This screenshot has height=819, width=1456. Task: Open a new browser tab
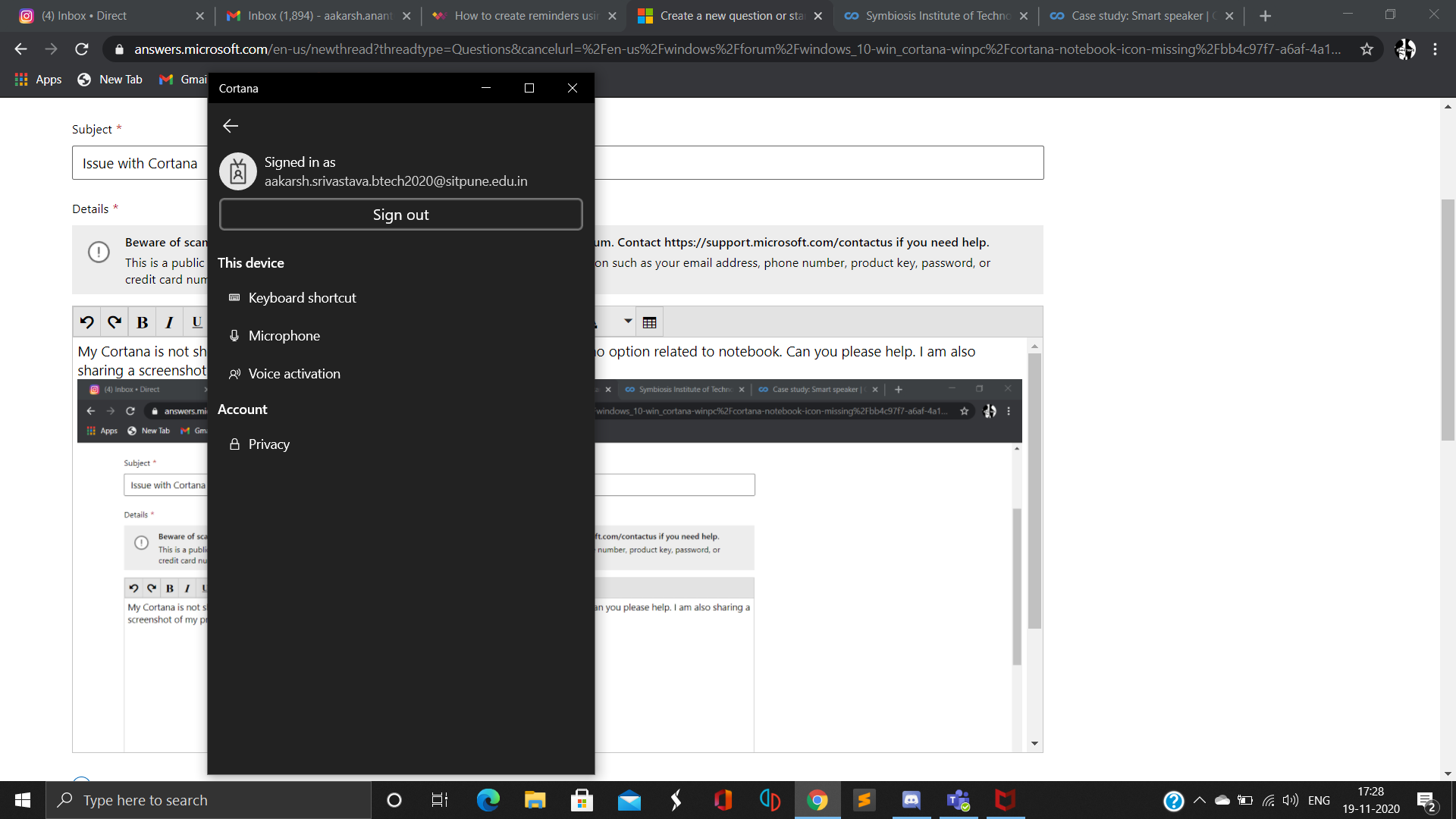coord(1265,16)
